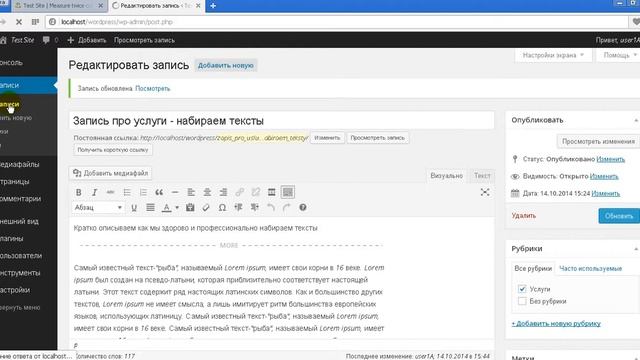
Task: Apply the current text color
Action: pyautogui.click(x=167, y=208)
